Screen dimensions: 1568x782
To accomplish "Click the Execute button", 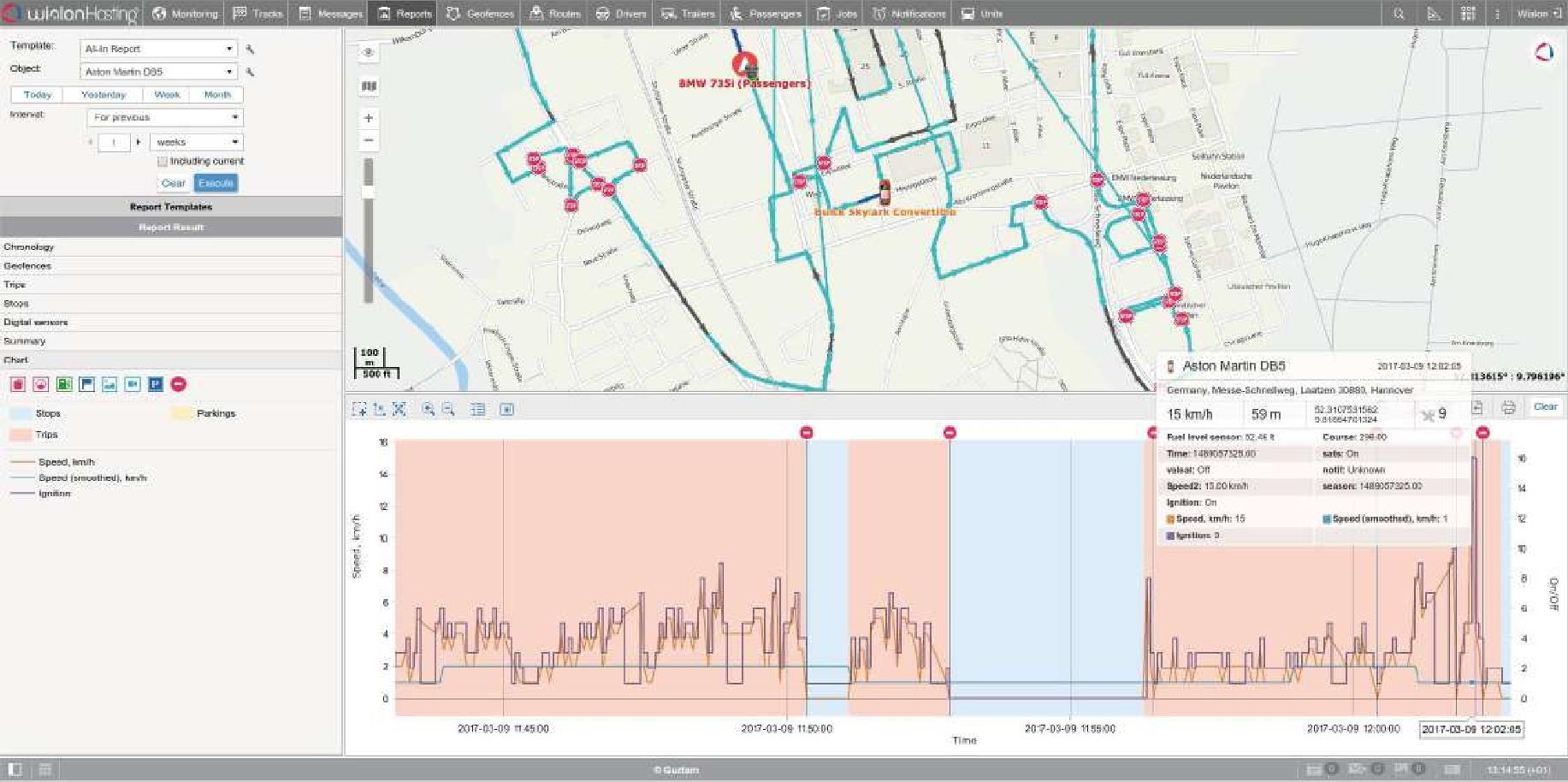I will 216,183.
